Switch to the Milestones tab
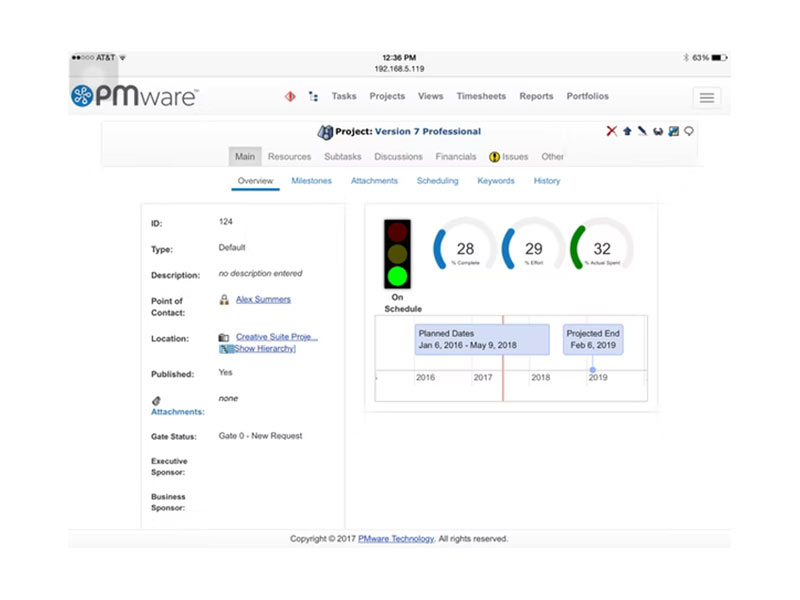 click(x=312, y=181)
